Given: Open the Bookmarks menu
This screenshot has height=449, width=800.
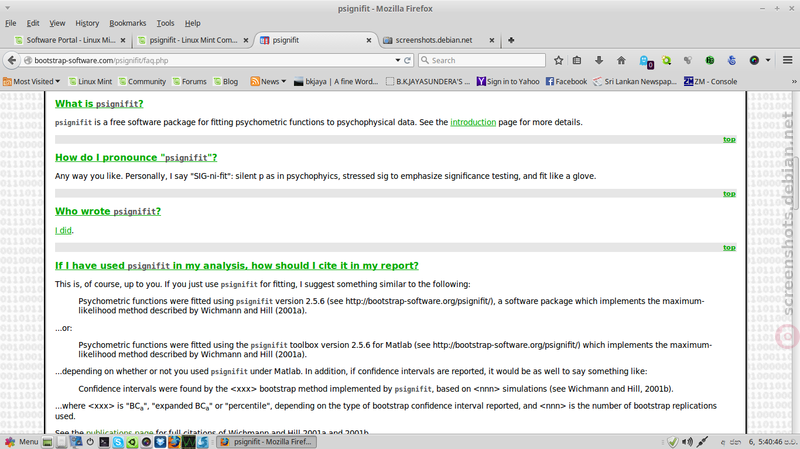Looking at the screenshot, I should pos(128,23).
